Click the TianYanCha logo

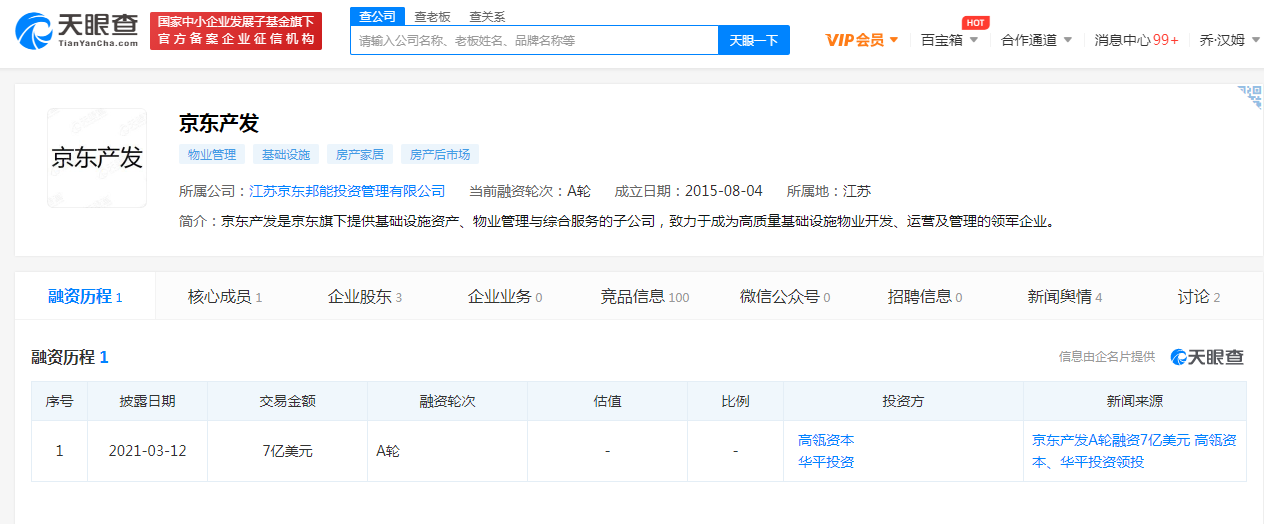pos(77,31)
